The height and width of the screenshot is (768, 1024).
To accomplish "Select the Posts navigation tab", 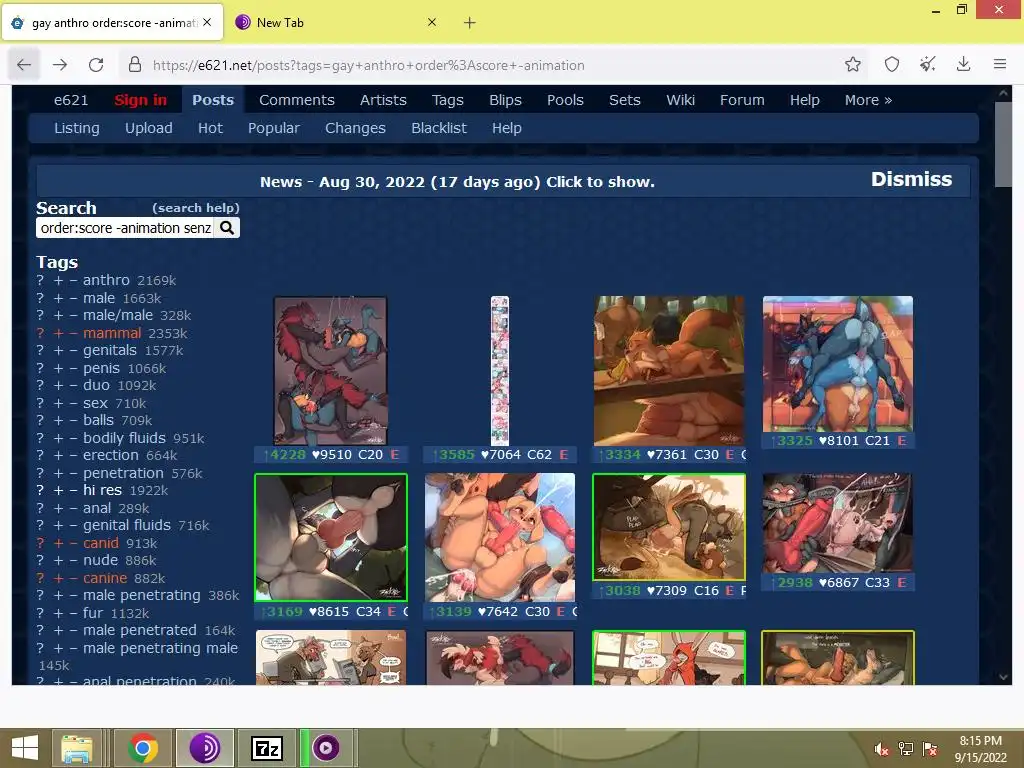I will [213, 100].
